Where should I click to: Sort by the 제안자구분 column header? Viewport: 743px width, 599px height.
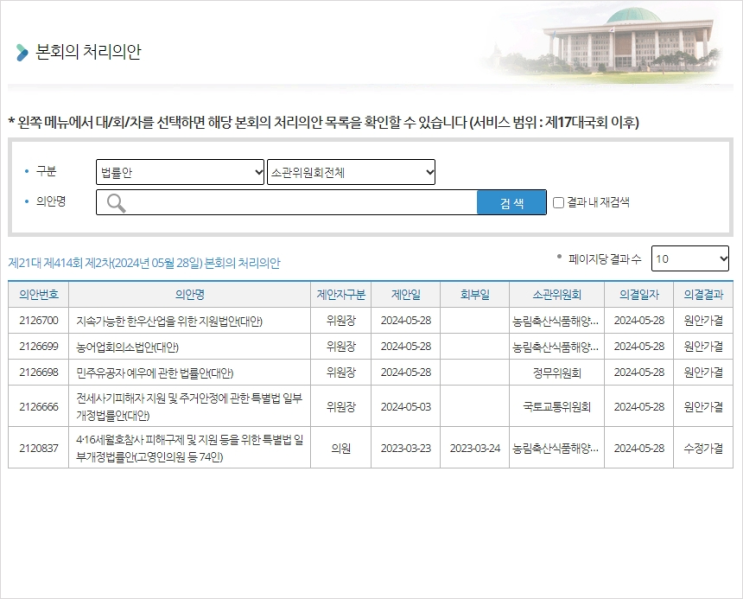coord(341,295)
